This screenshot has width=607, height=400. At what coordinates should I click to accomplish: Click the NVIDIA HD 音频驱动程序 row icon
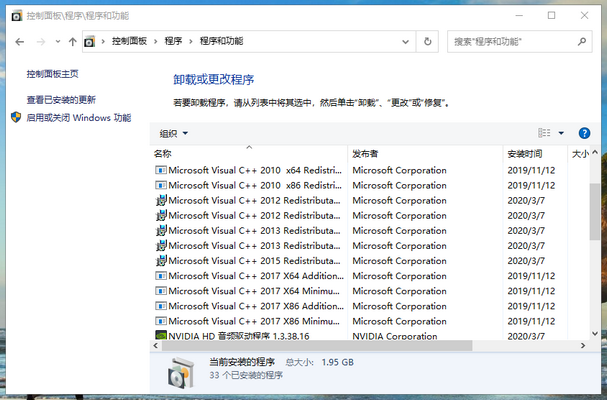(x=160, y=336)
